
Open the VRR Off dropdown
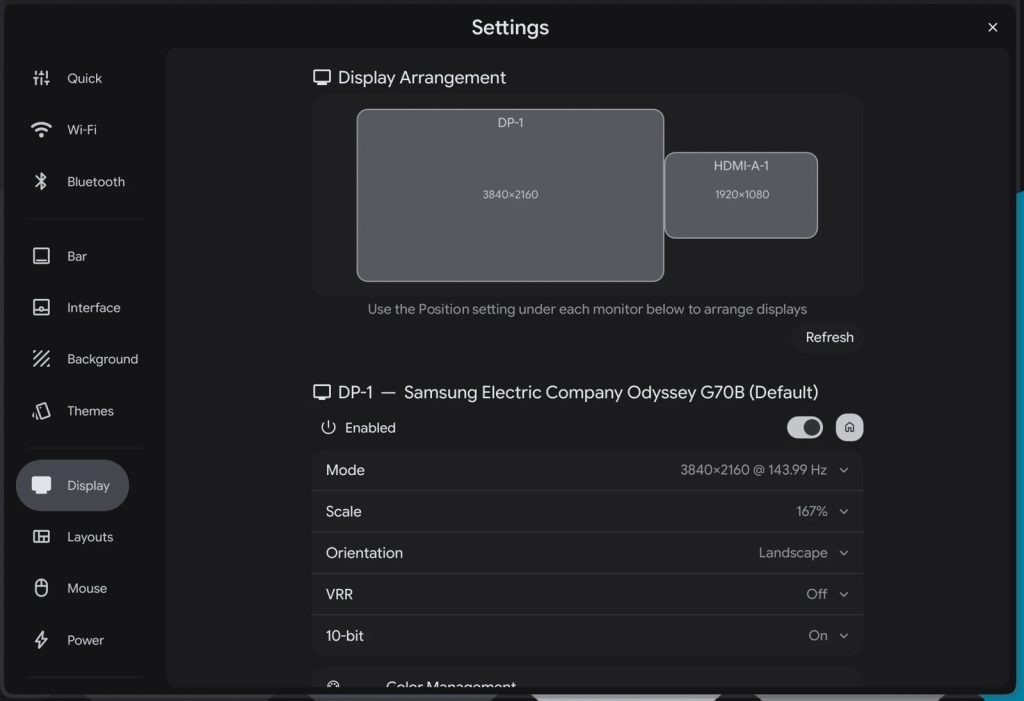[x=587, y=594]
